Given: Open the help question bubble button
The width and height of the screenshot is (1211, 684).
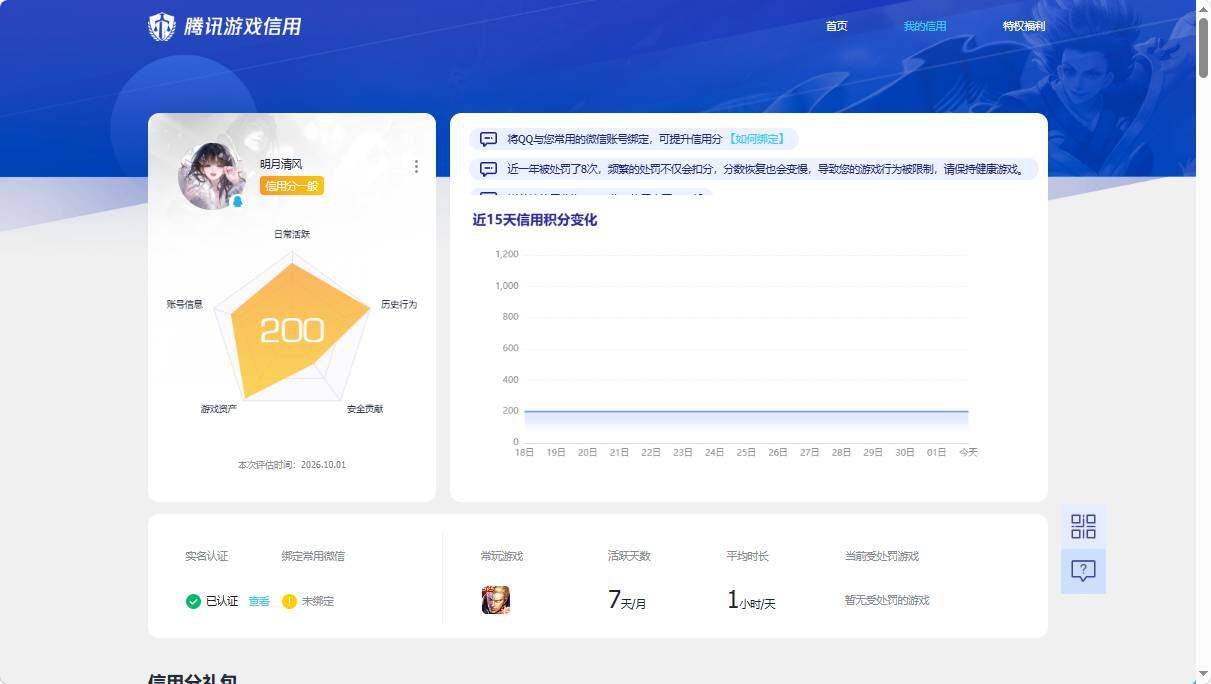Looking at the screenshot, I should [x=1083, y=571].
